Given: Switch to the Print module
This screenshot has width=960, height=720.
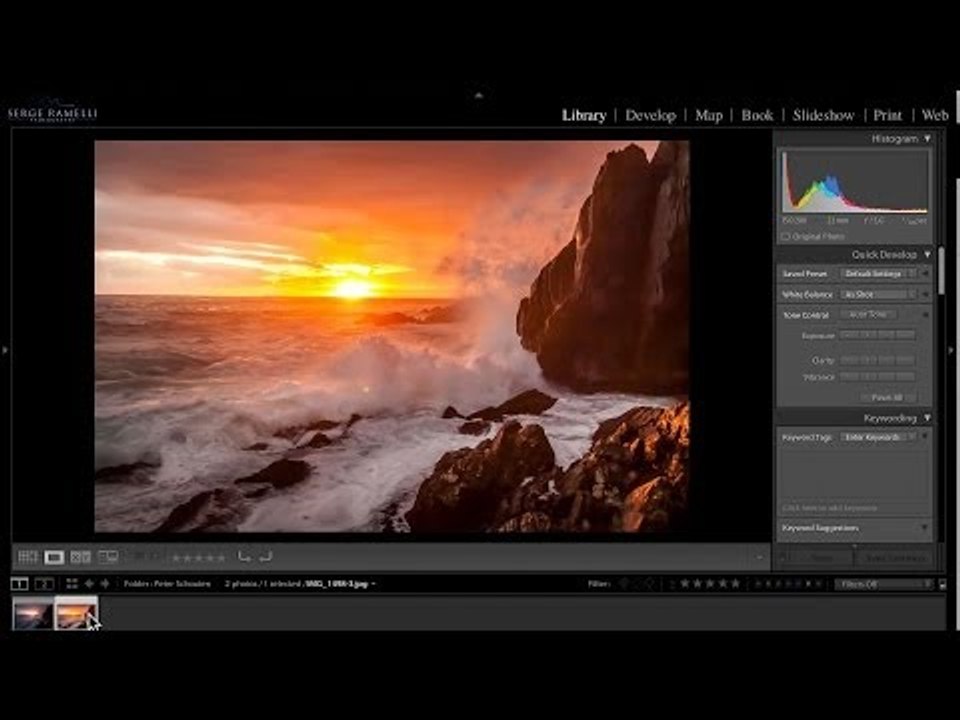Looking at the screenshot, I should [x=888, y=115].
